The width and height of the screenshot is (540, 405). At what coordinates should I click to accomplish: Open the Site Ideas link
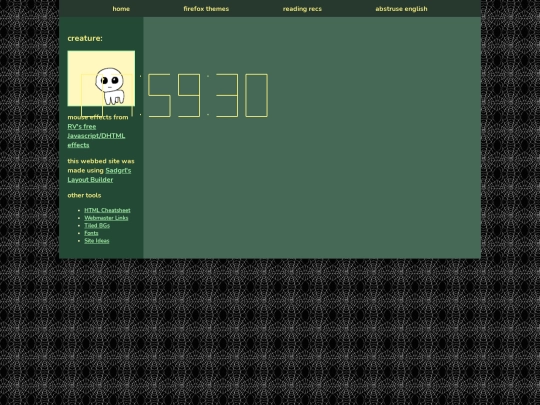click(97, 240)
